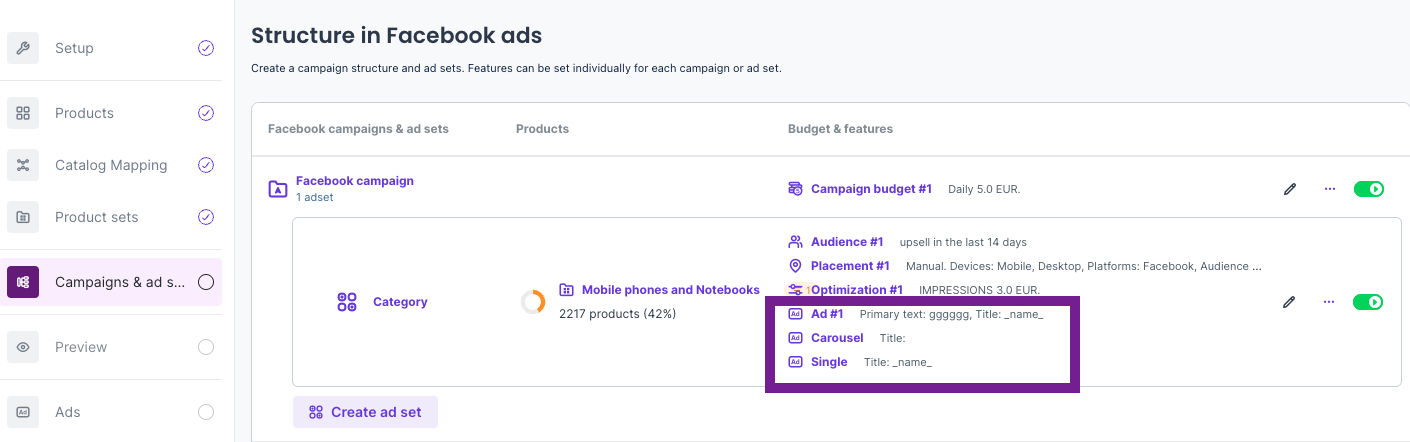Click the Campaign budget #1 coins icon
This screenshot has height=442, width=1410.
(x=796, y=189)
